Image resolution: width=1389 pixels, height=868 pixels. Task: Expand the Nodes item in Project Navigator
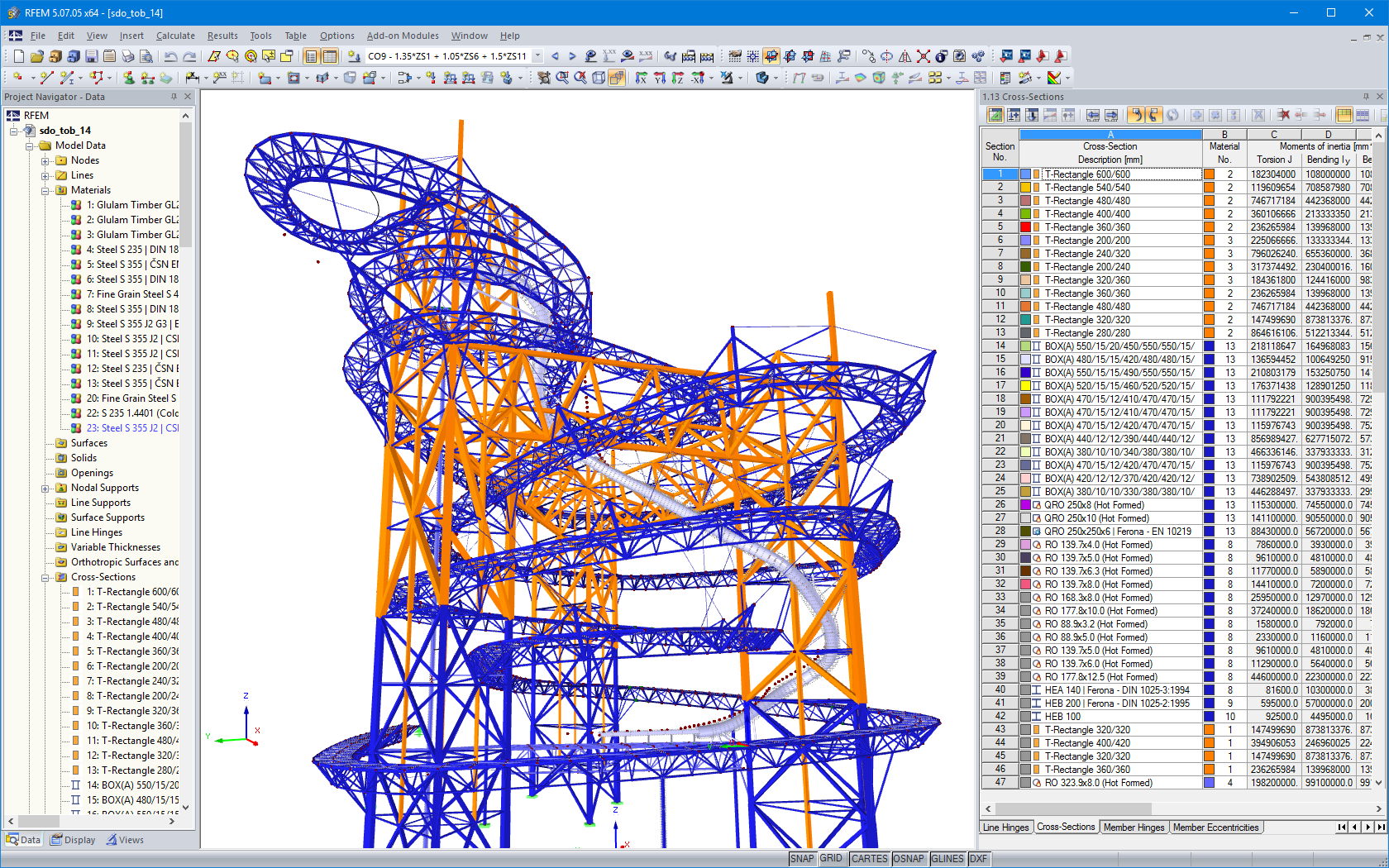(x=46, y=160)
